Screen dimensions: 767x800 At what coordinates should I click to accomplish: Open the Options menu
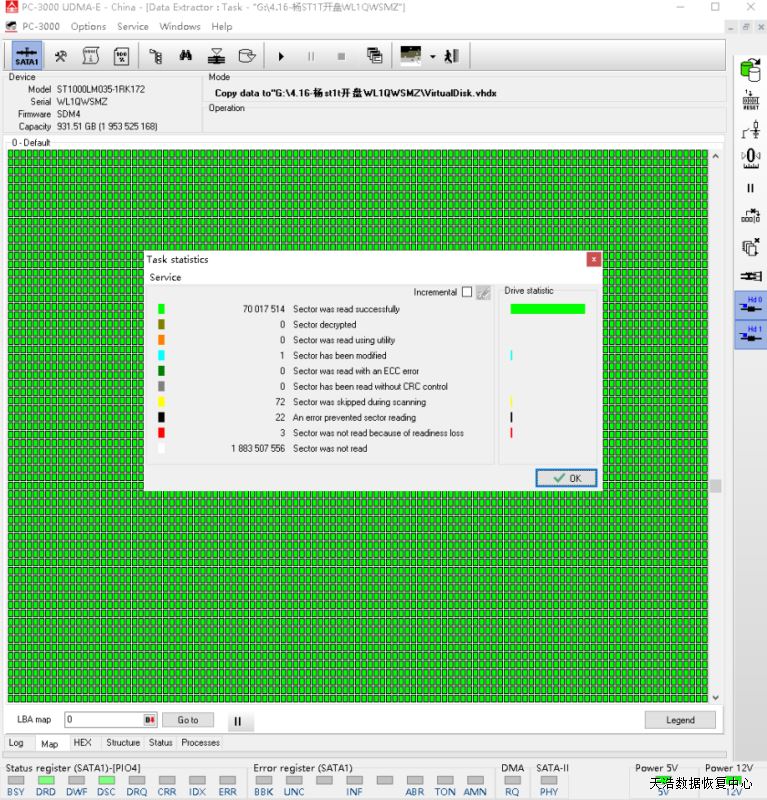[88, 26]
